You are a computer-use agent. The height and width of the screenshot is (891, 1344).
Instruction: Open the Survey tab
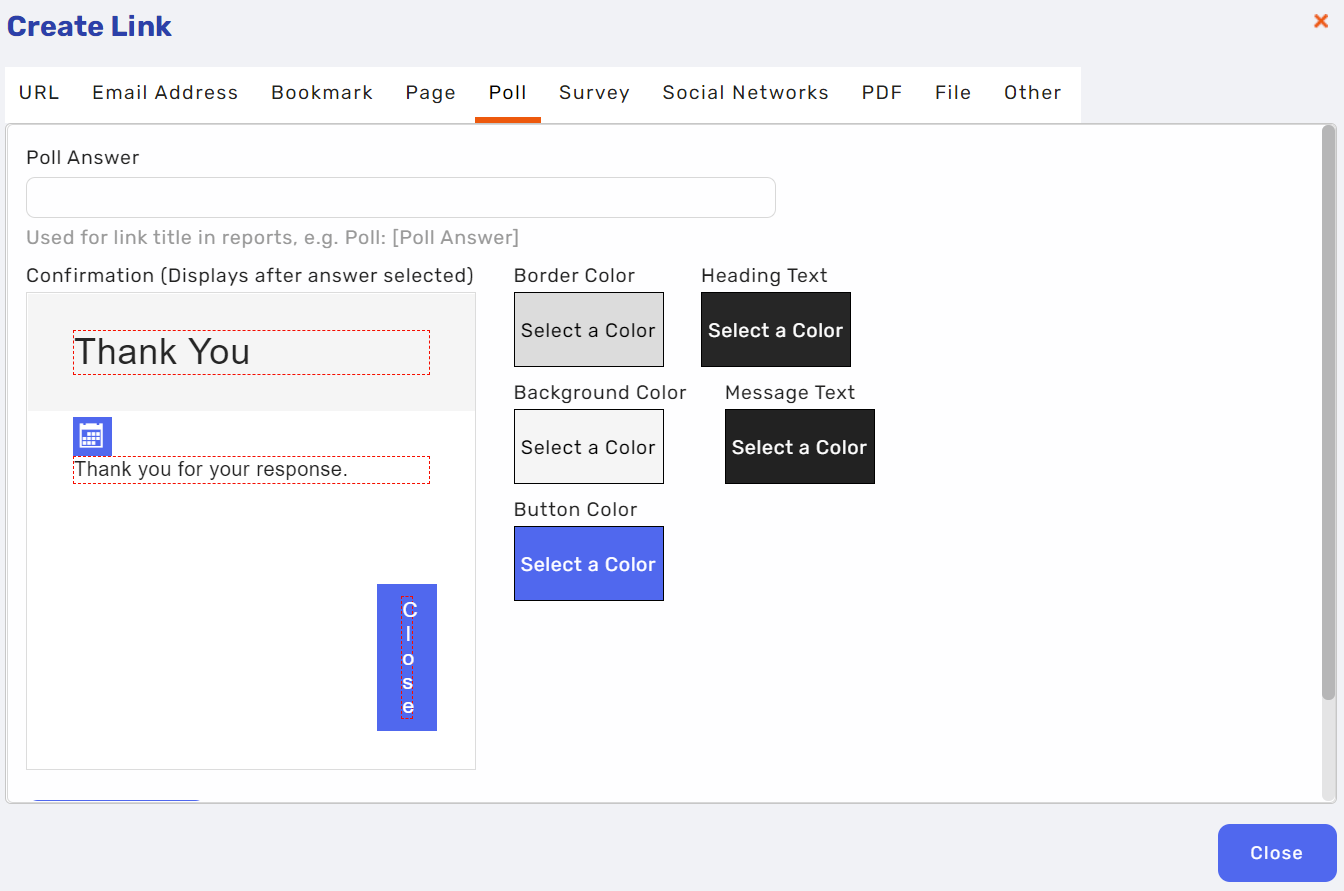pos(594,93)
